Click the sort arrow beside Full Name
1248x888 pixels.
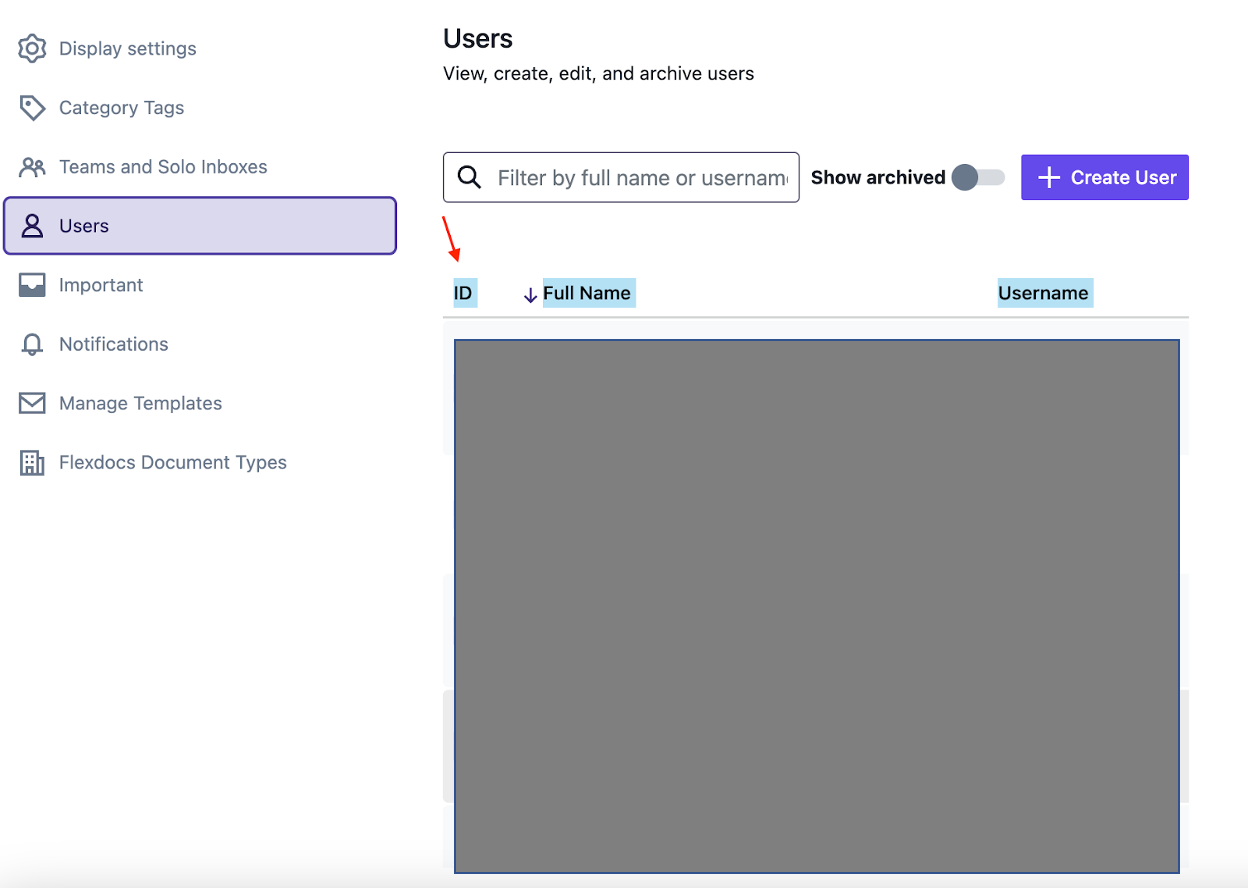tap(531, 295)
